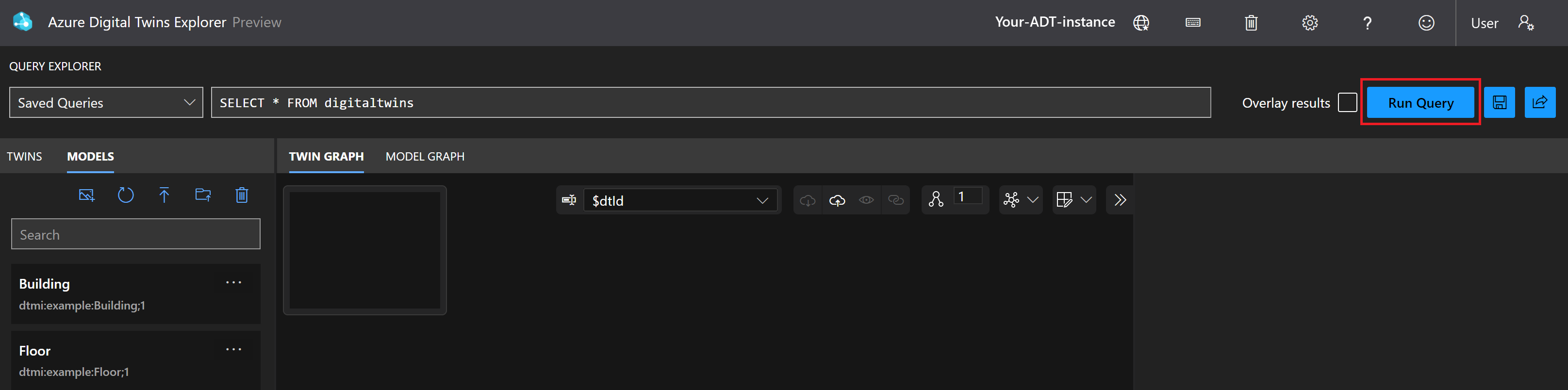Refresh the models list
This screenshot has width=1568, height=390.
click(x=125, y=195)
